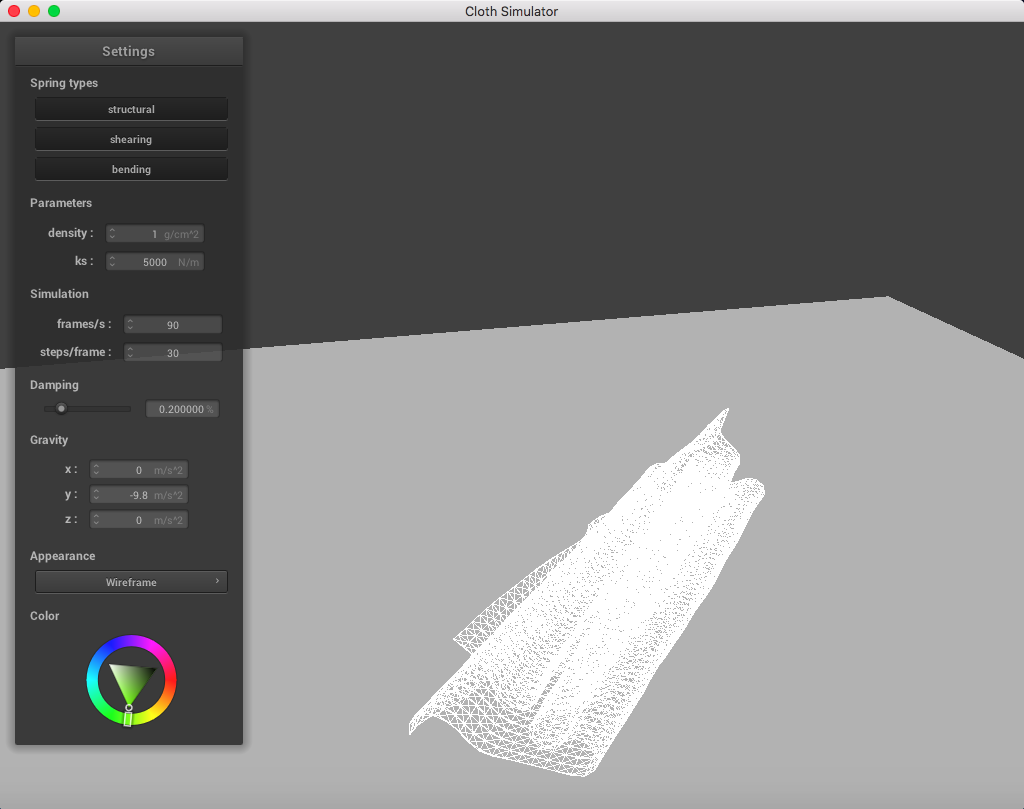This screenshot has height=809, width=1024.
Task: Toggle the structural spring type button
Action: point(131,109)
